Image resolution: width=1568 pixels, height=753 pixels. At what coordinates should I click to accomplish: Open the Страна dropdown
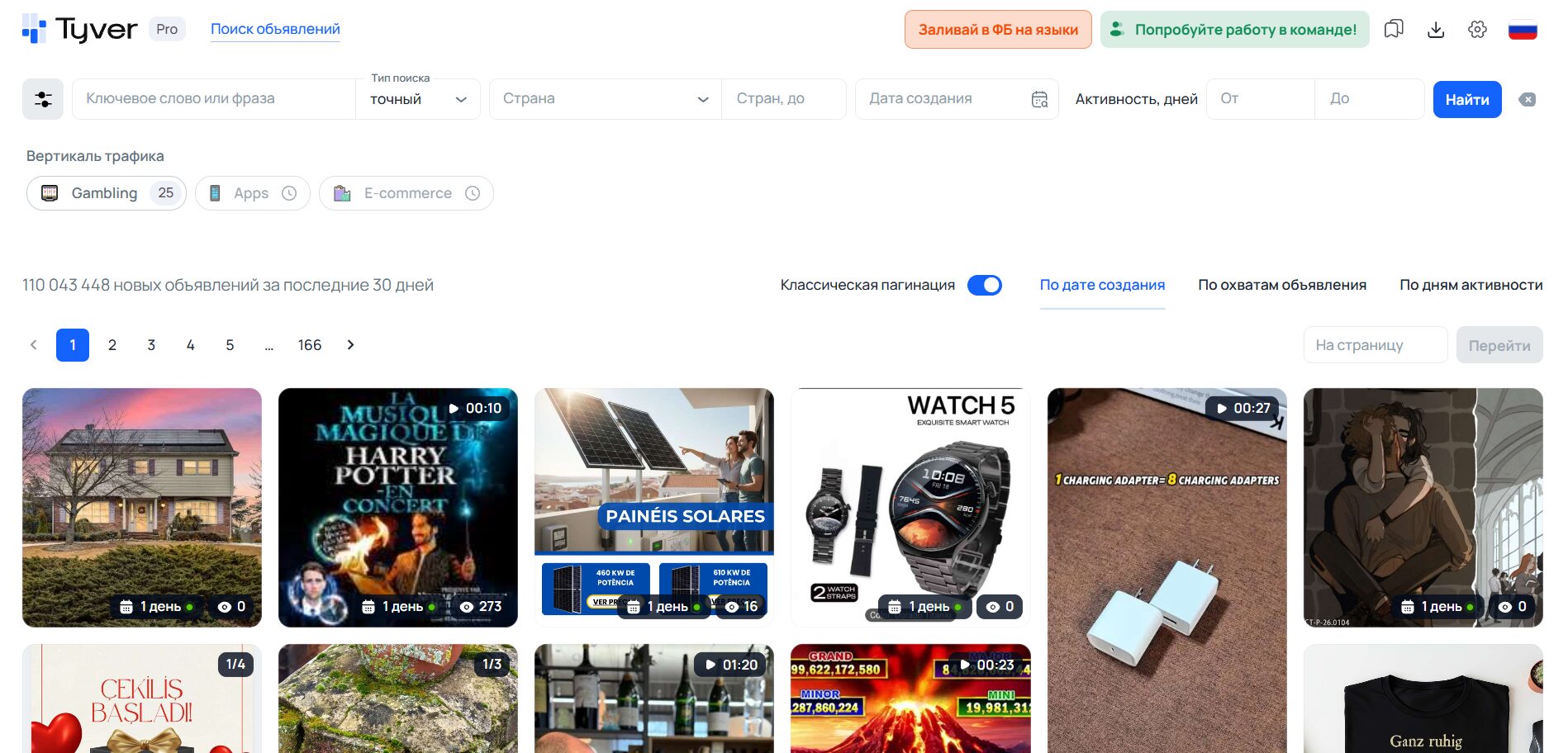pos(606,99)
